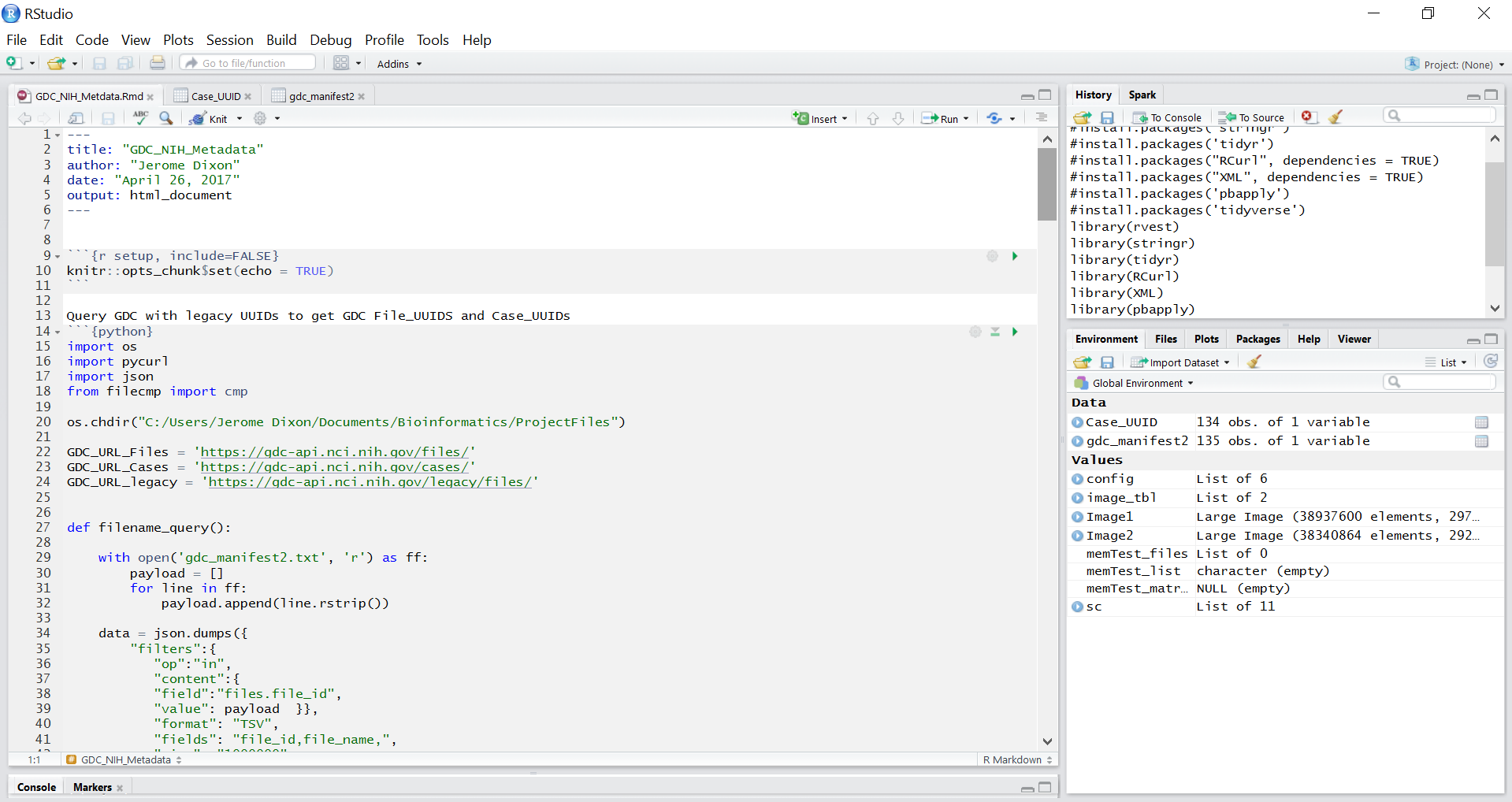Open Project (None) dropdown
The image size is (1512, 802).
[1455, 65]
